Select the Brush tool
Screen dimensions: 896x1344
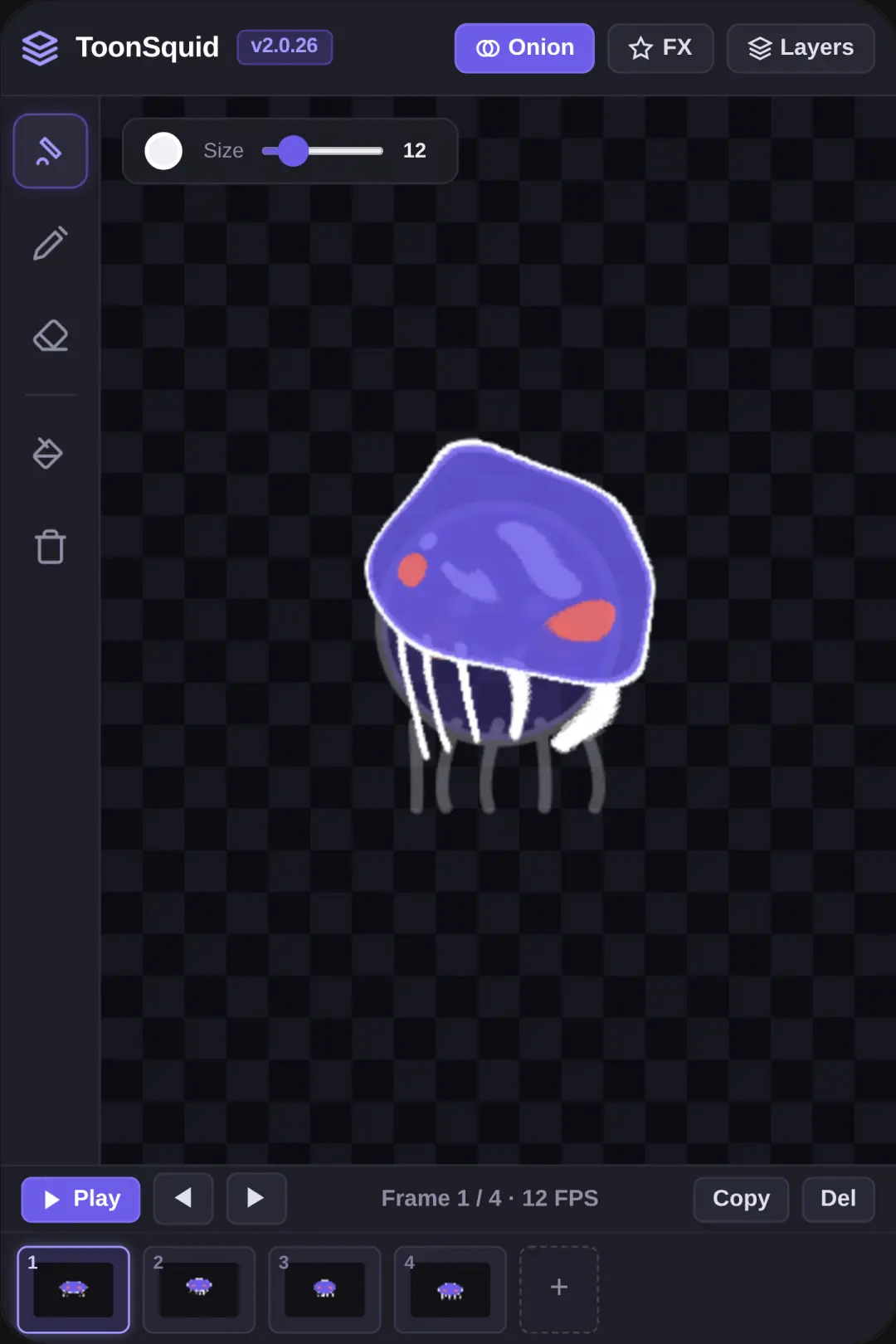(51, 151)
